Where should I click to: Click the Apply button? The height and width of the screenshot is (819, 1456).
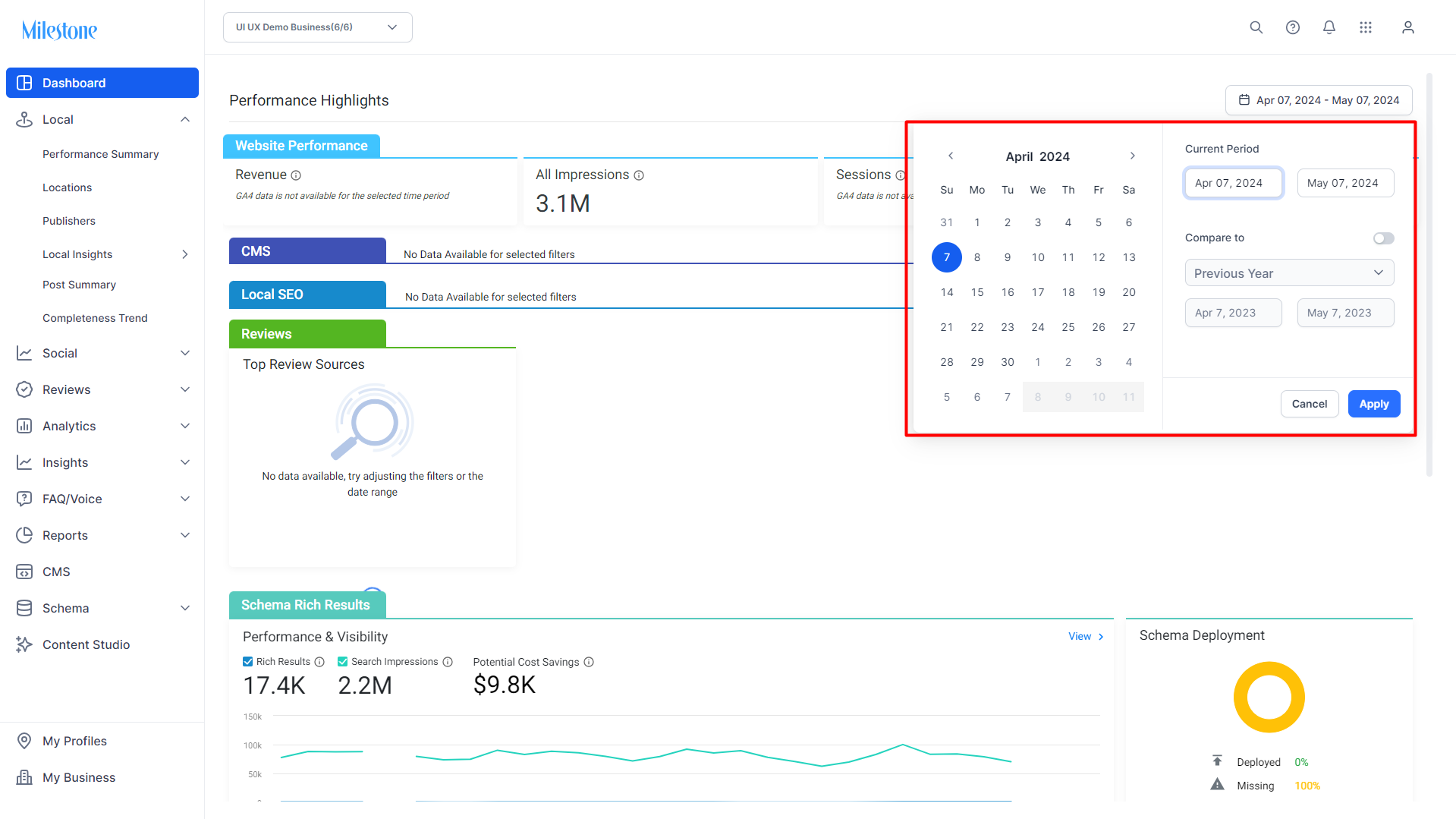click(x=1374, y=404)
